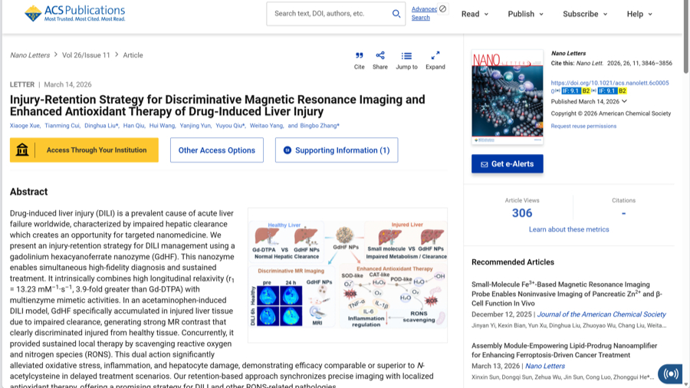Go to Vol 26/Issue 11 breadcrumb
The width and height of the screenshot is (690, 388).
pos(86,55)
